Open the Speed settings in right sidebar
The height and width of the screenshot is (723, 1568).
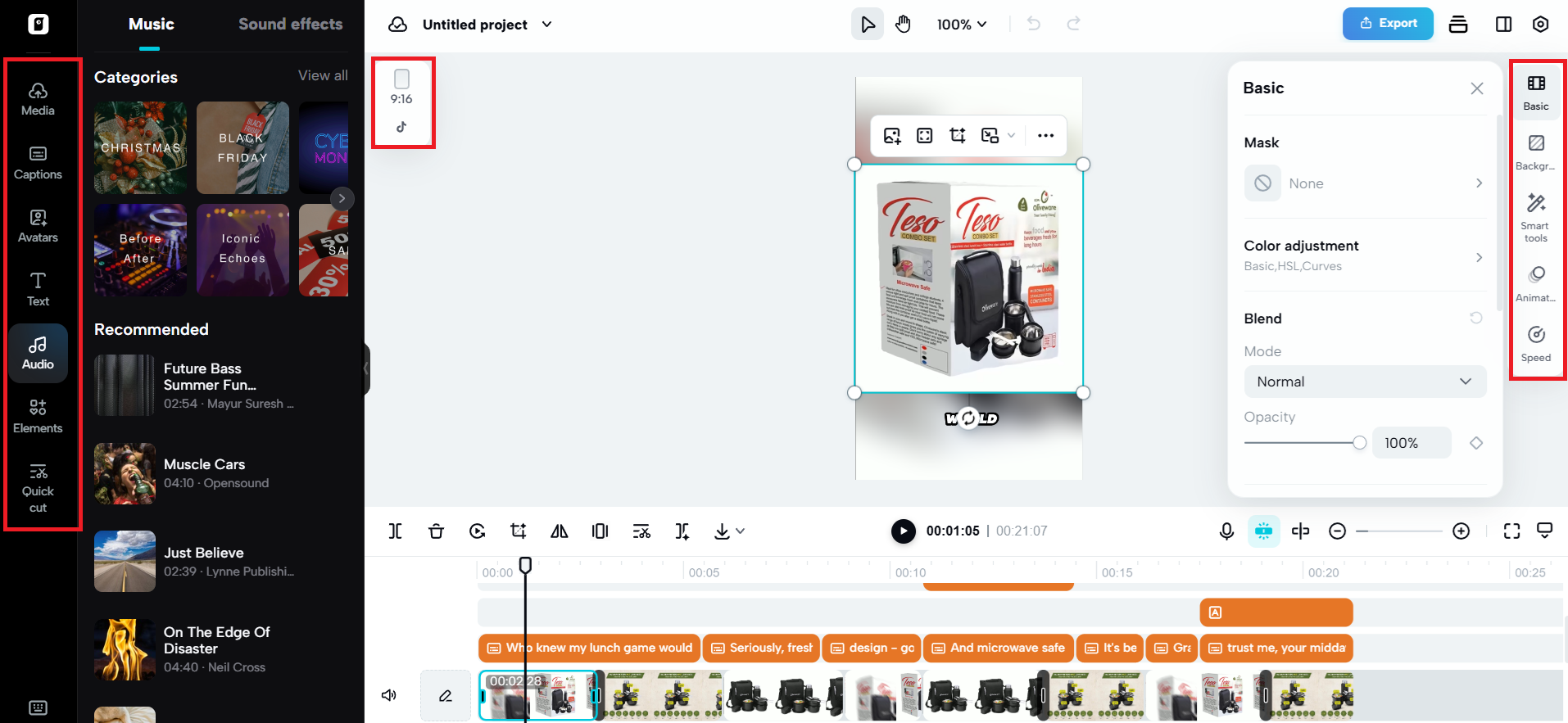tap(1536, 344)
